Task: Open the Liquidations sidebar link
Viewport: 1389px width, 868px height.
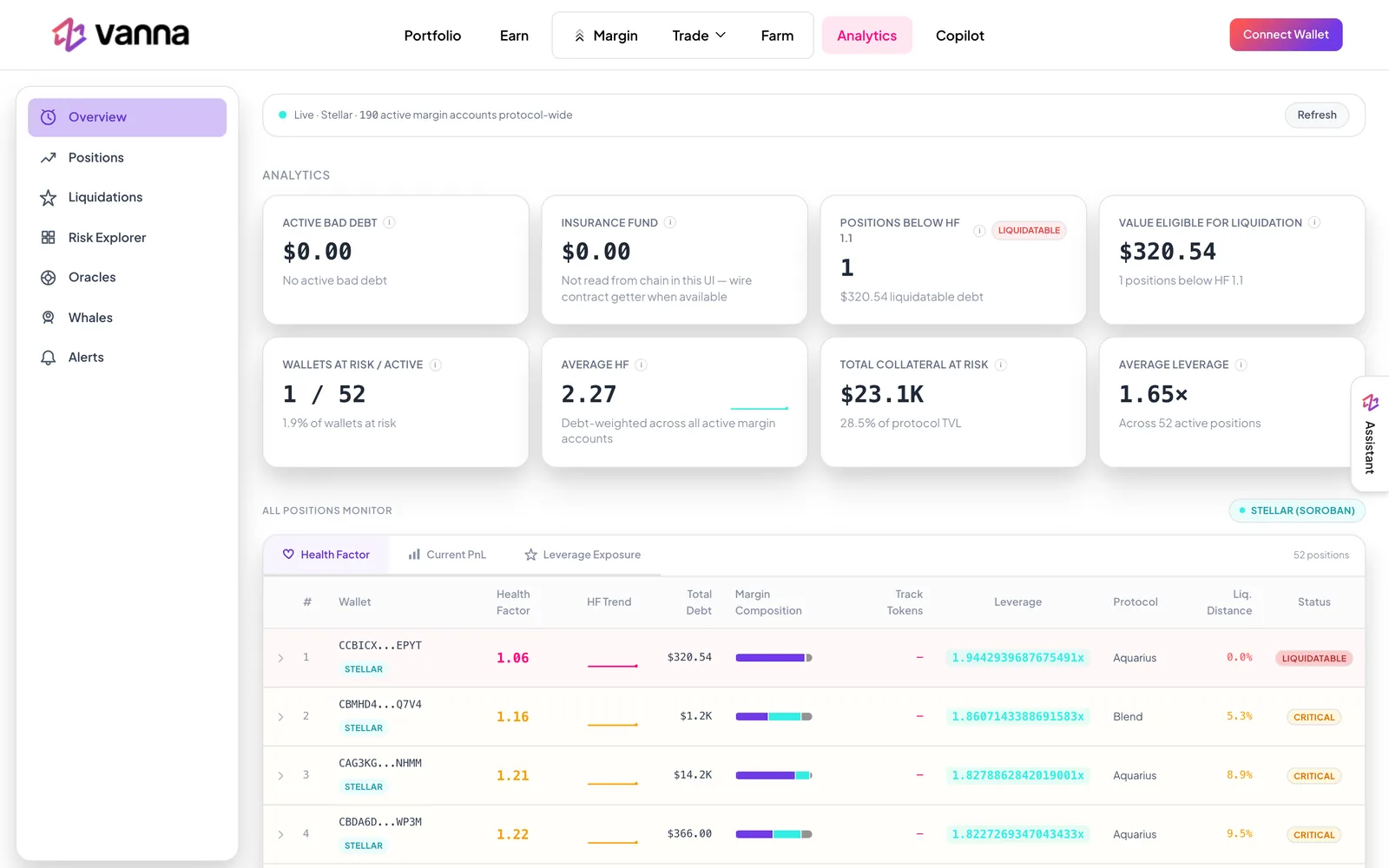Action: pyautogui.click(x=127, y=198)
